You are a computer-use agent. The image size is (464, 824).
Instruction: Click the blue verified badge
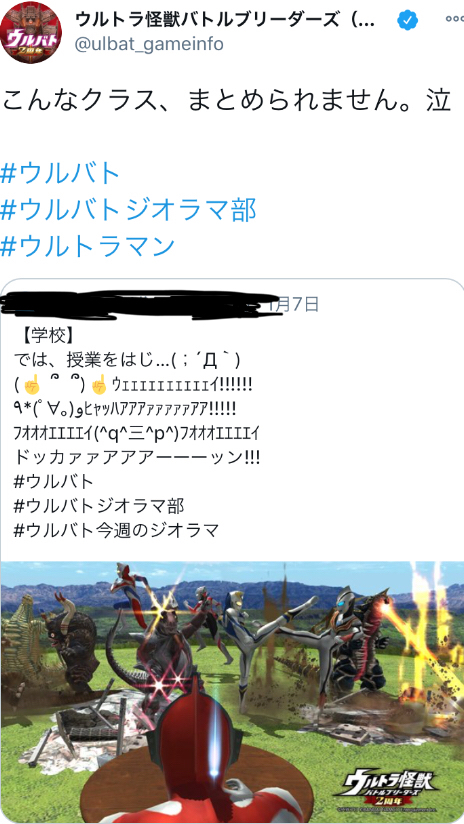pos(407,20)
